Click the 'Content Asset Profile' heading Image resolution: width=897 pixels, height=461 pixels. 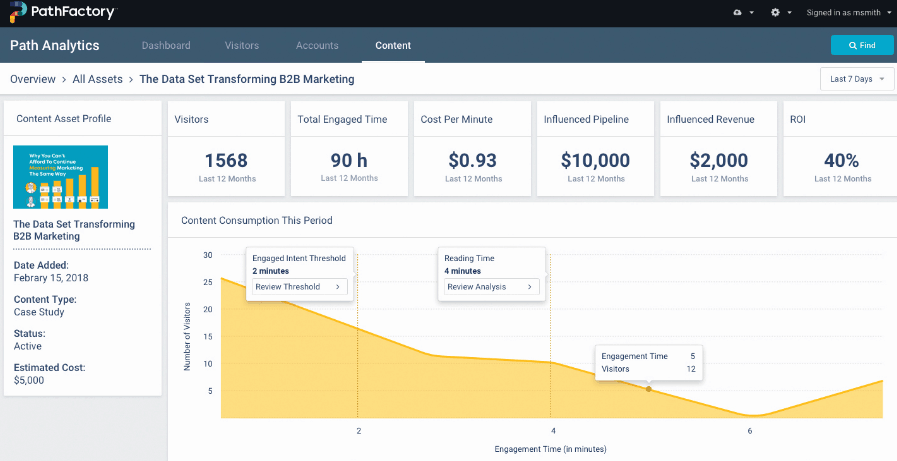click(63, 118)
